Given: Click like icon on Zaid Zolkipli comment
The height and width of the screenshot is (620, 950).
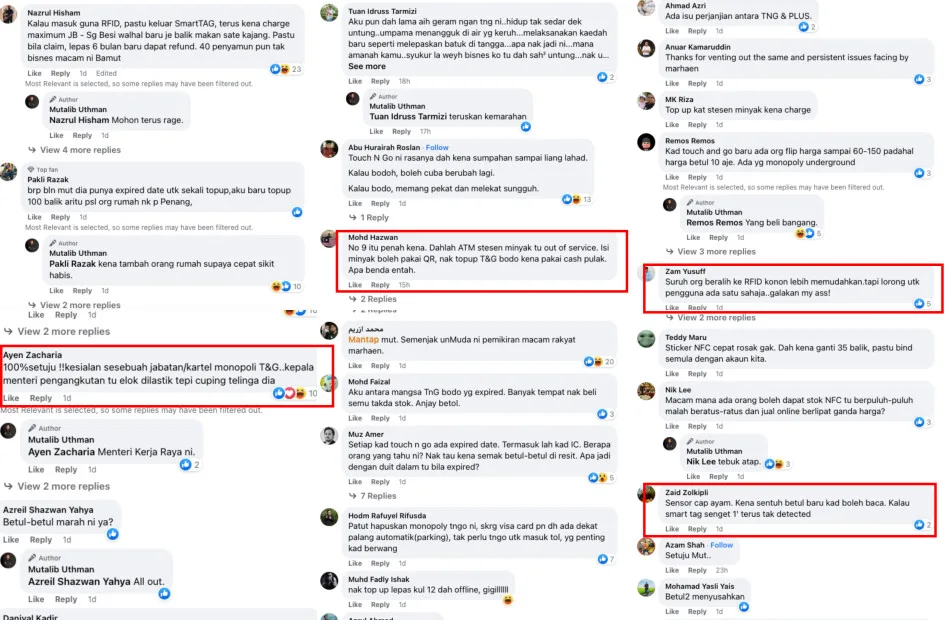Looking at the screenshot, I should click(x=919, y=525).
